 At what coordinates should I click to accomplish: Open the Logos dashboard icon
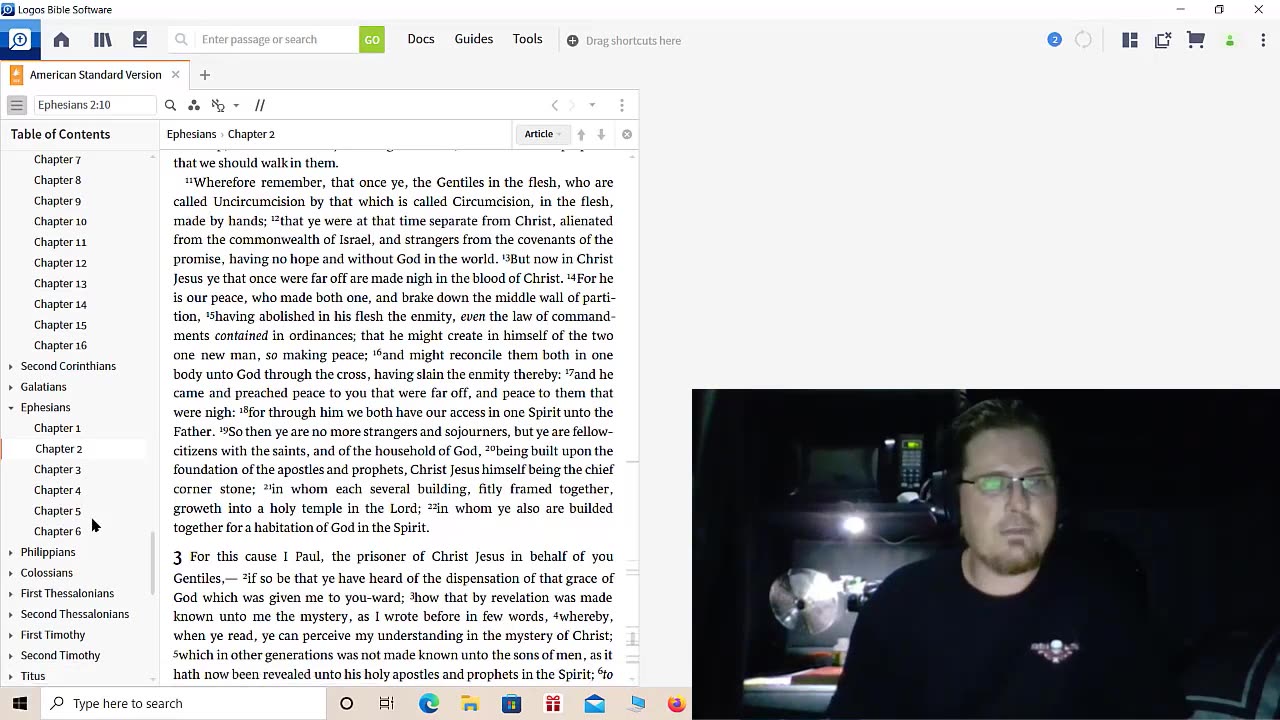[19, 40]
